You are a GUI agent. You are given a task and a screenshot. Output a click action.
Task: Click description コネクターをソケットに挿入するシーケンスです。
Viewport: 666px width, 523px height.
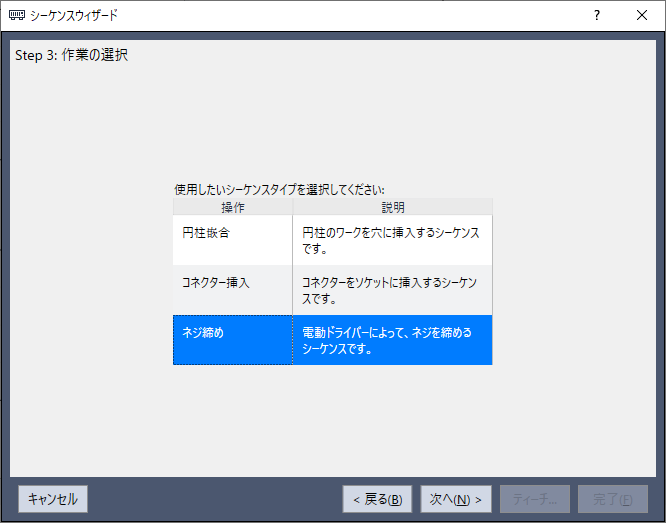[x=389, y=290]
